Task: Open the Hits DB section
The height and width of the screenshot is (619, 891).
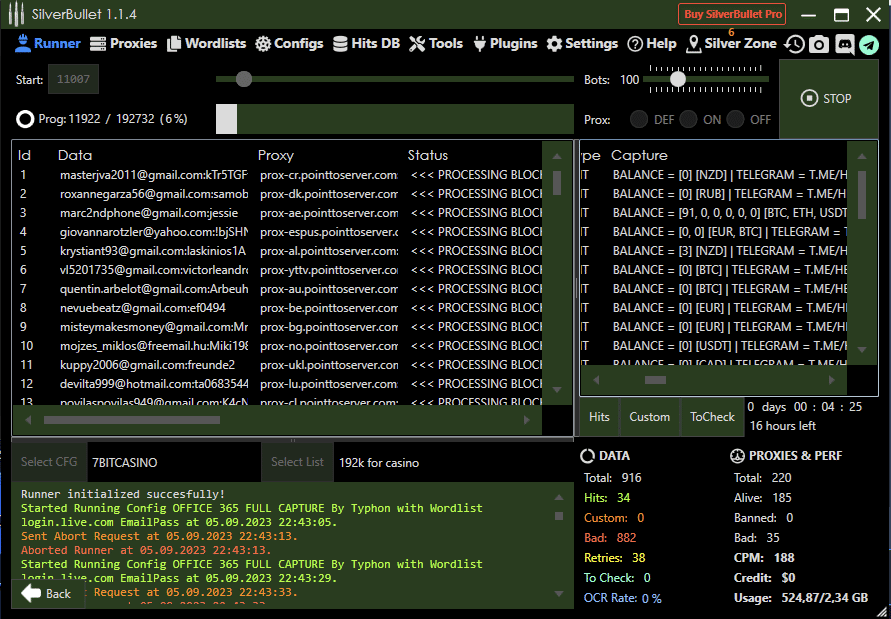Action: tap(366, 43)
